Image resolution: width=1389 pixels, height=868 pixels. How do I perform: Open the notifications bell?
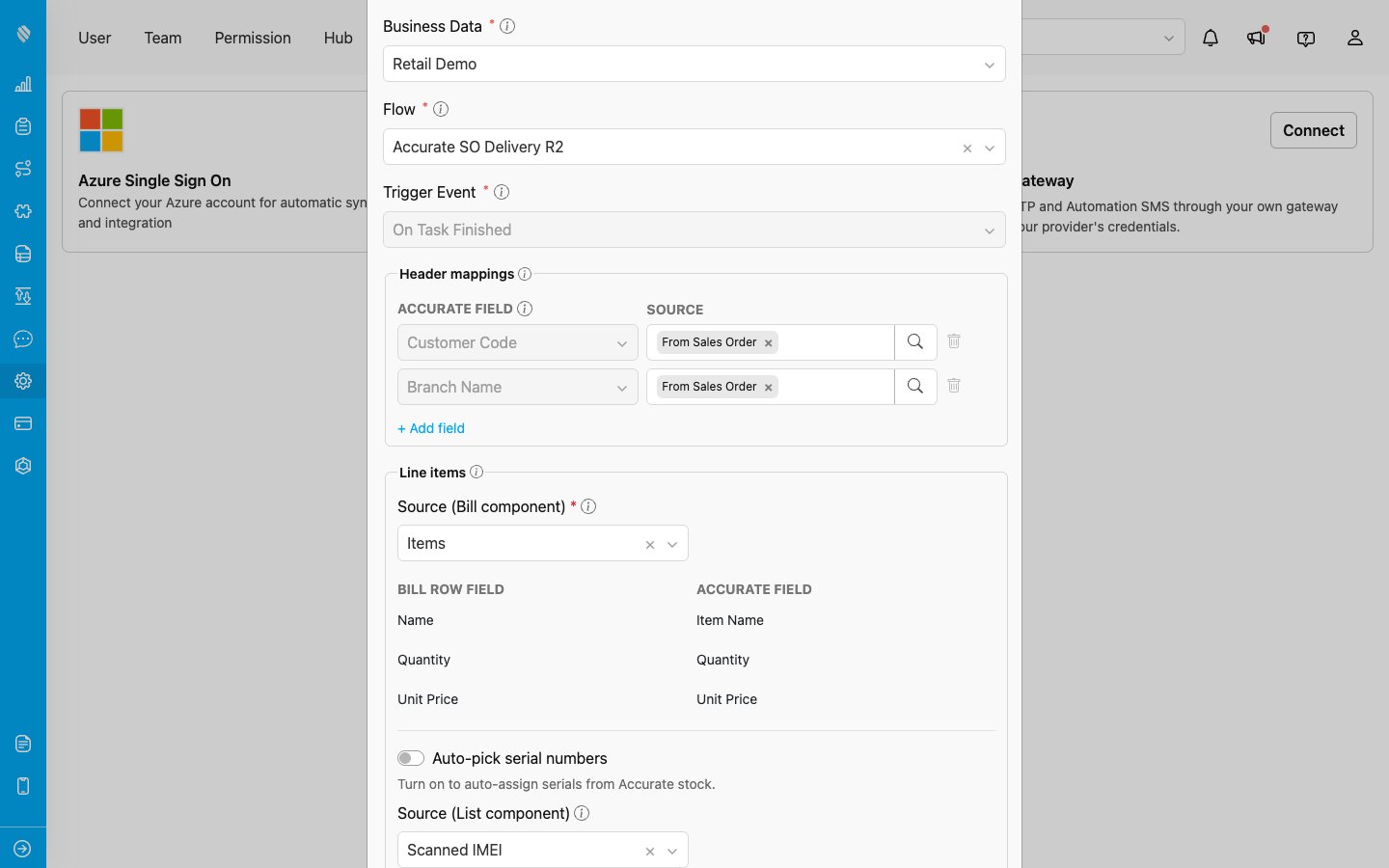pos(1211,38)
